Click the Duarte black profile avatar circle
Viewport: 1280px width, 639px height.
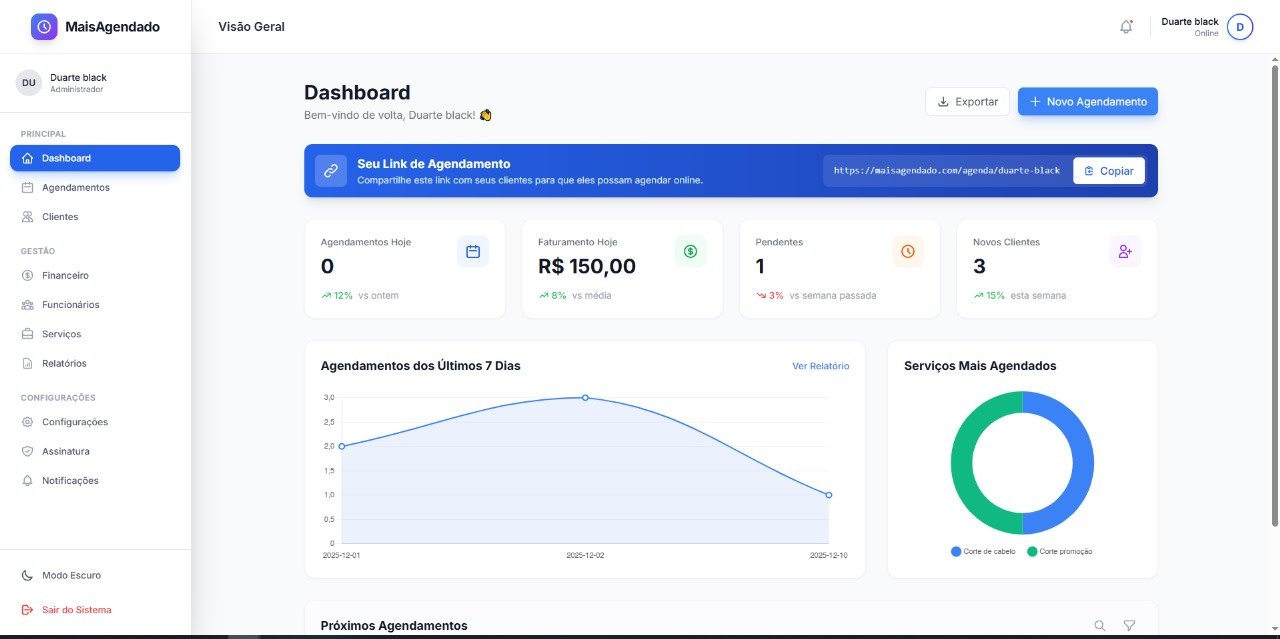tap(1239, 26)
